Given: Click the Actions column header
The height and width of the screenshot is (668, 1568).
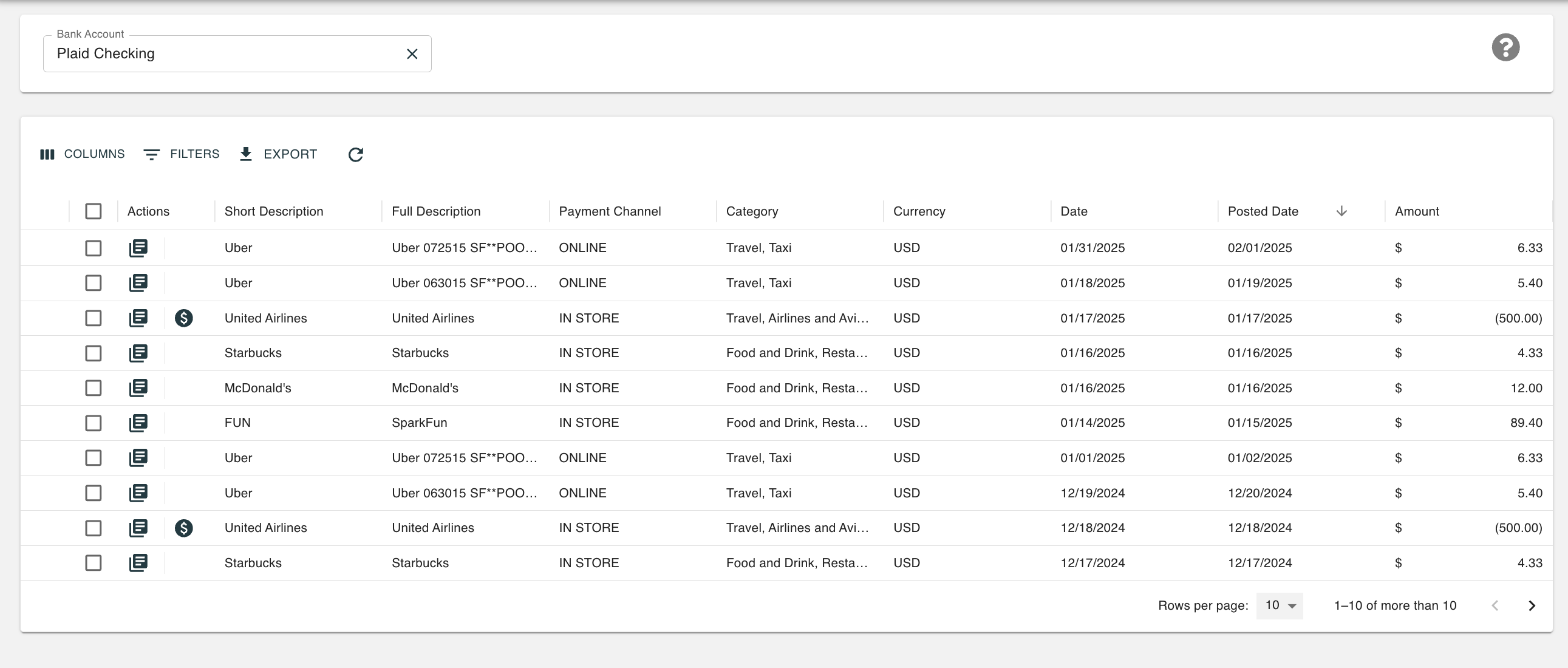Looking at the screenshot, I should [x=149, y=211].
